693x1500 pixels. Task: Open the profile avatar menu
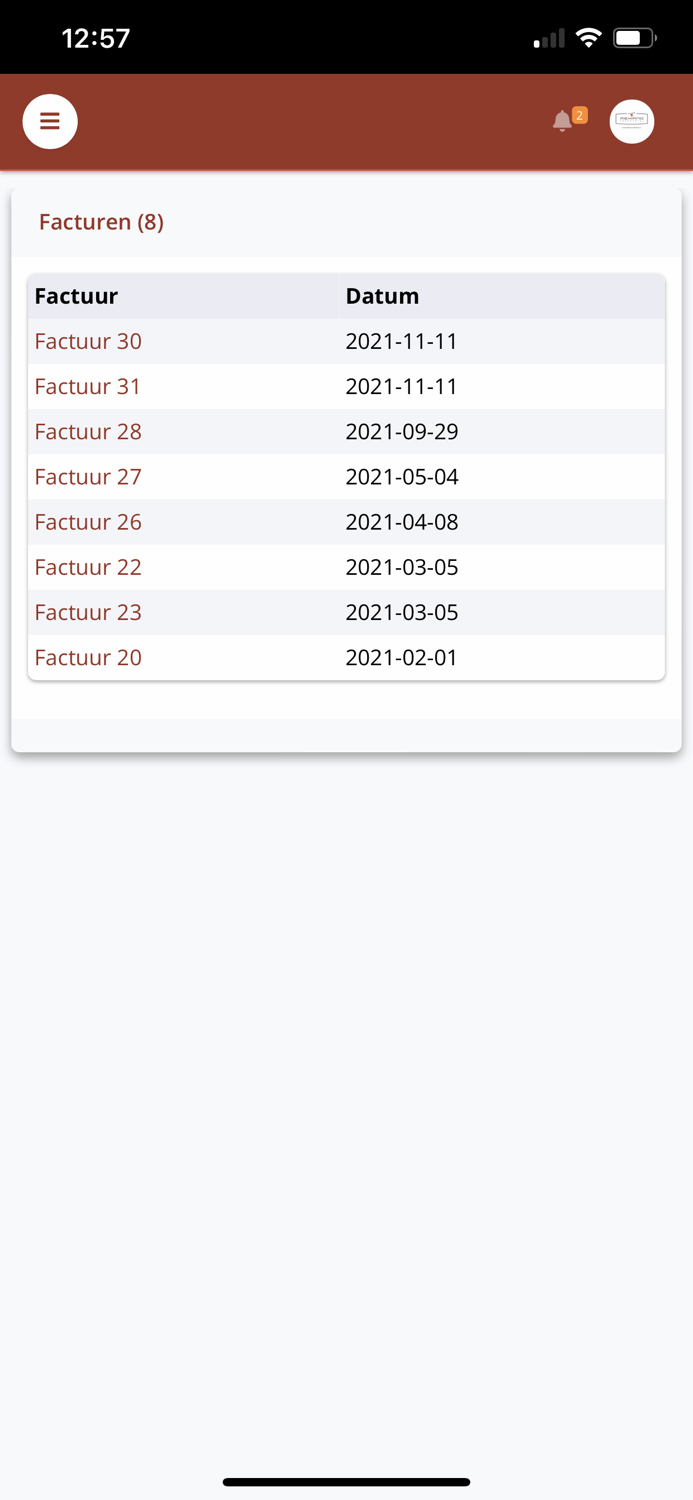[632, 121]
